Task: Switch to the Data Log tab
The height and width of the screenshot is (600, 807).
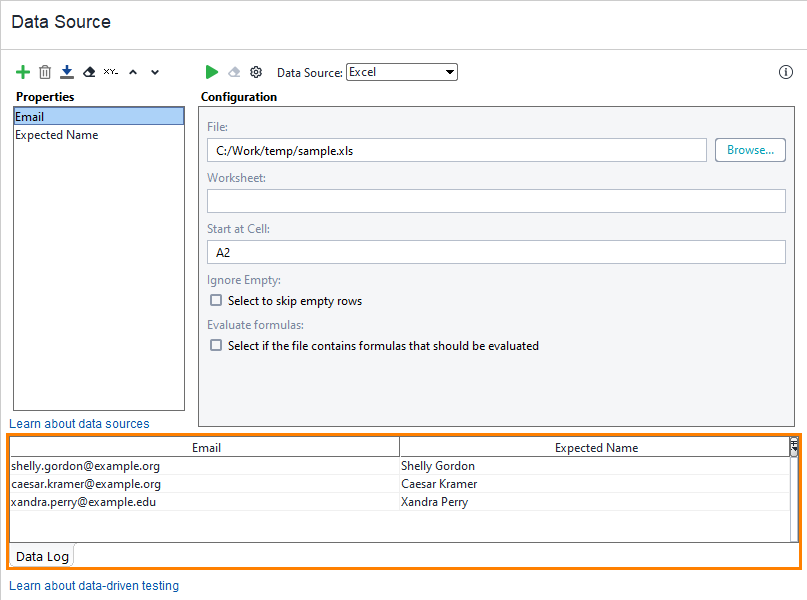Action: point(42,555)
